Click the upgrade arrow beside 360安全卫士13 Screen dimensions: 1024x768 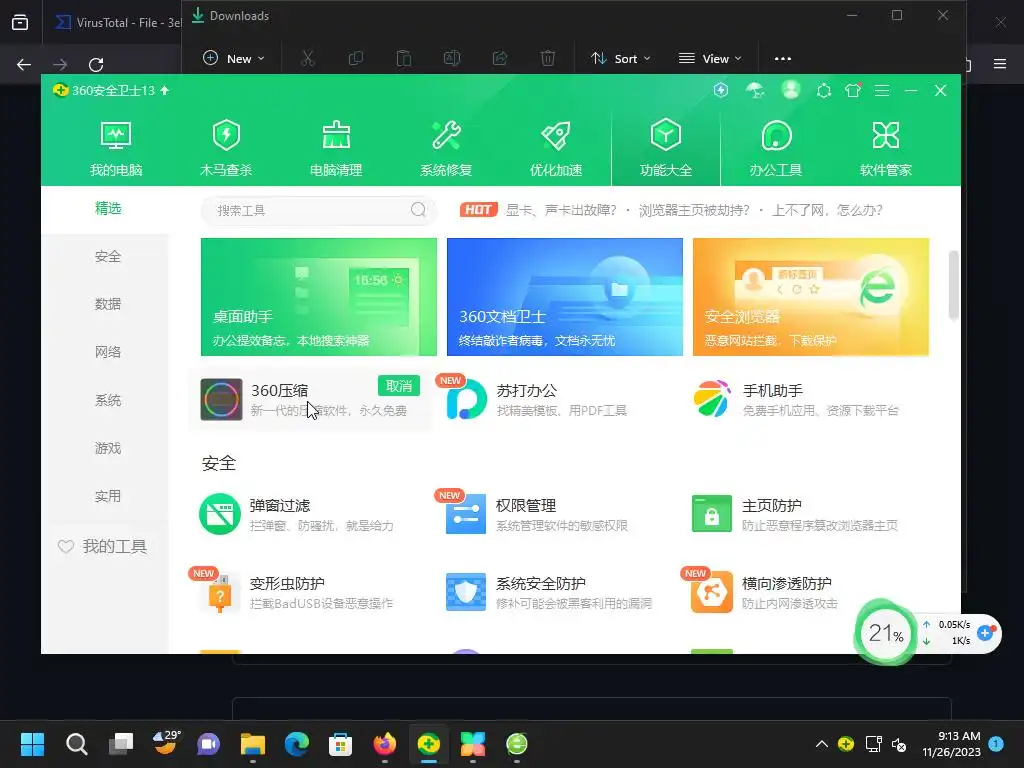(165, 90)
